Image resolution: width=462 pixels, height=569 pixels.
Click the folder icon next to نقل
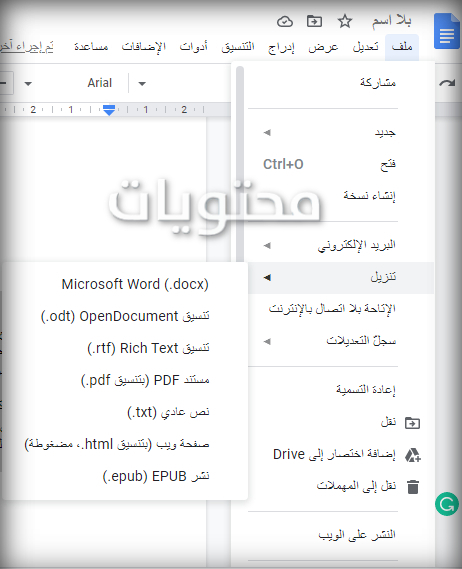413,423
